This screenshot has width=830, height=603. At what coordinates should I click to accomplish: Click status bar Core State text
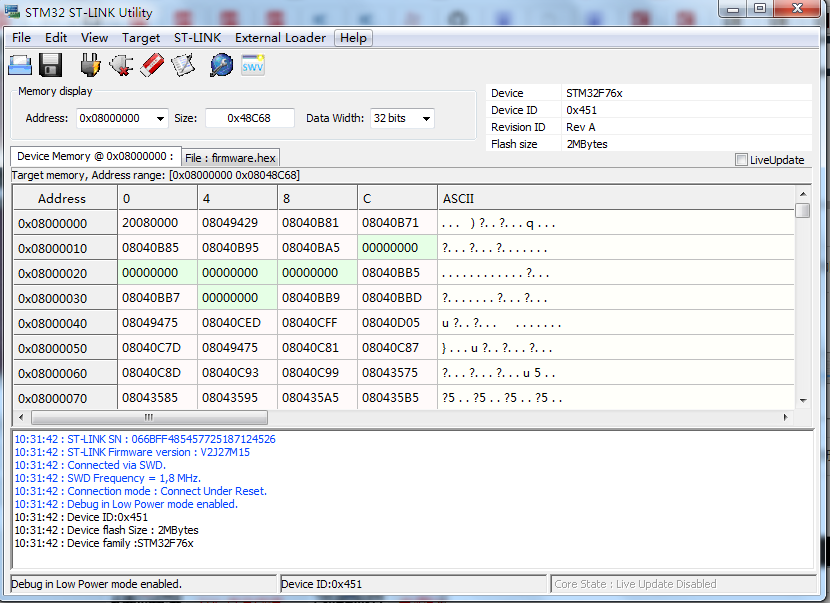coord(635,584)
